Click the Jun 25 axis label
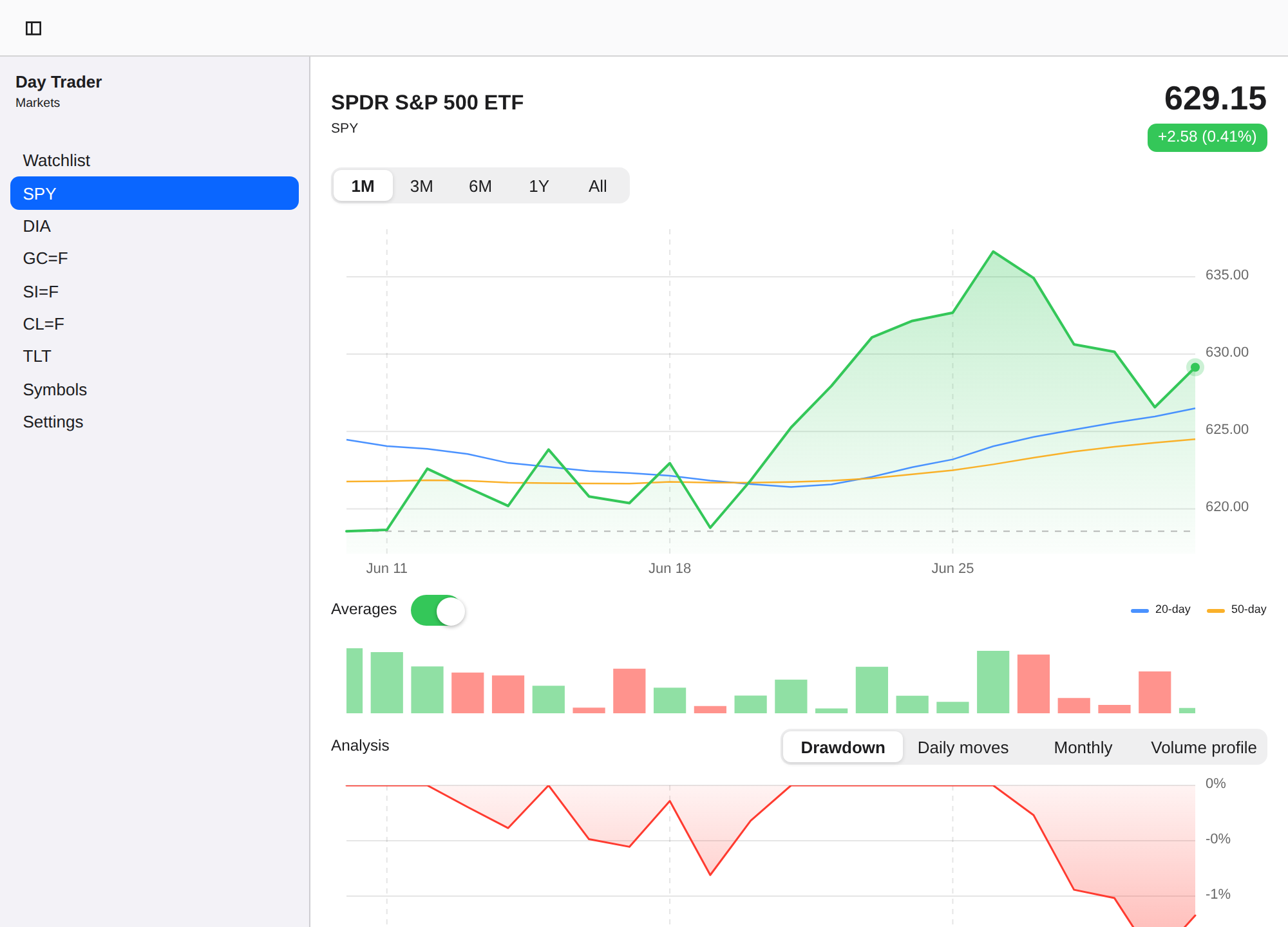The height and width of the screenshot is (927, 1288). (x=952, y=568)
